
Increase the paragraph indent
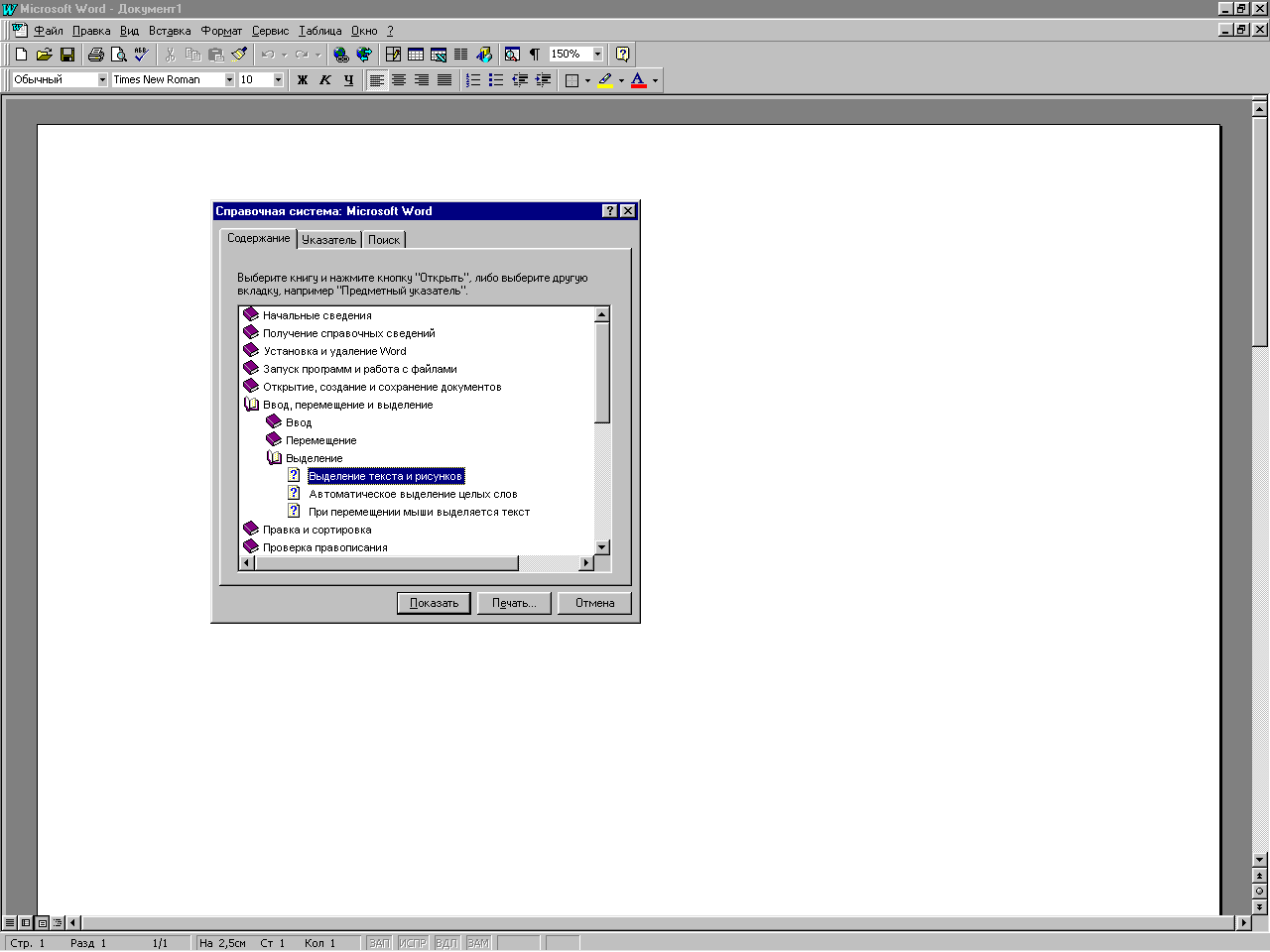(543, 80)
